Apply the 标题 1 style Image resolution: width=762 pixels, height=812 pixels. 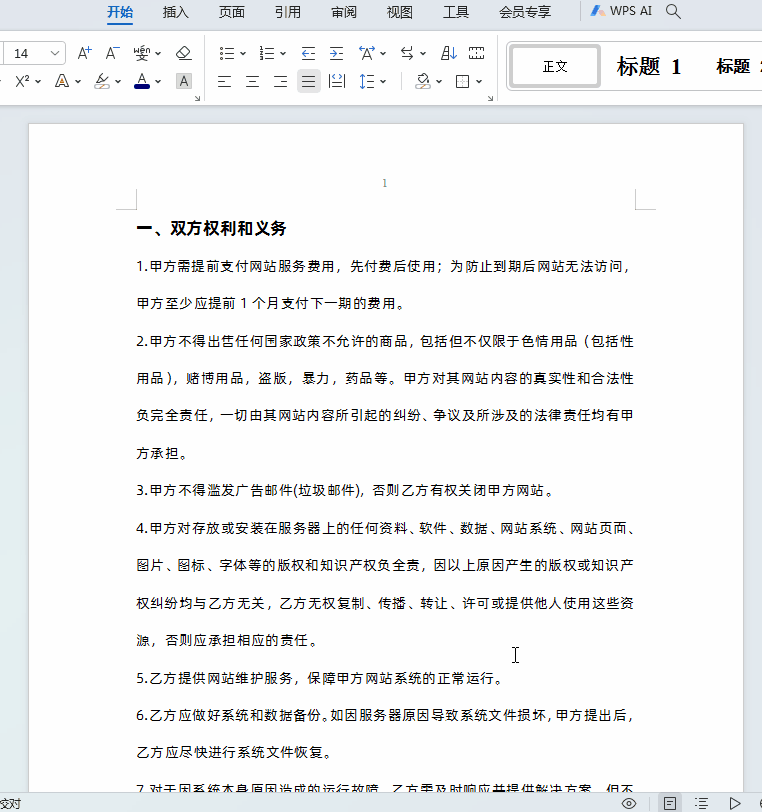(x=649, y=67)
